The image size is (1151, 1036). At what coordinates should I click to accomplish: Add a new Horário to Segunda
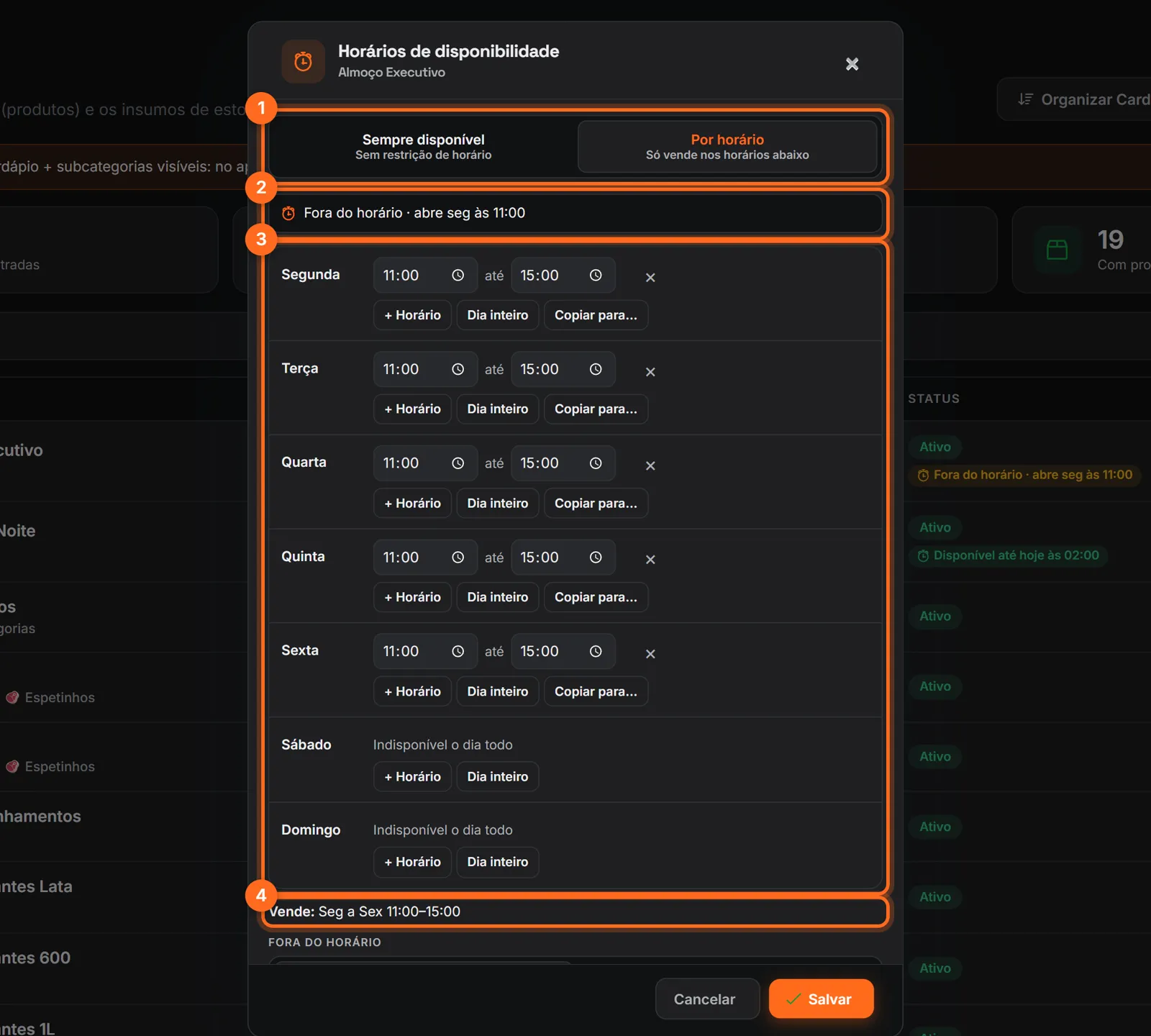[x=412, y=315]
